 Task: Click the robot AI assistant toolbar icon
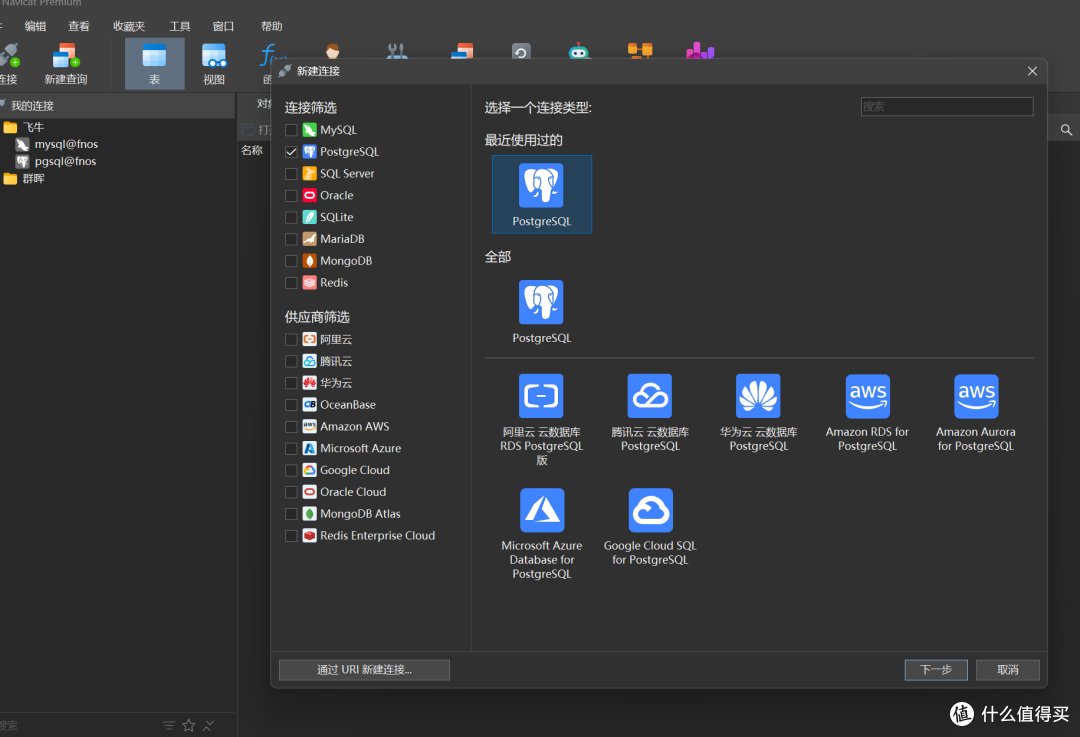coord(579,51)
